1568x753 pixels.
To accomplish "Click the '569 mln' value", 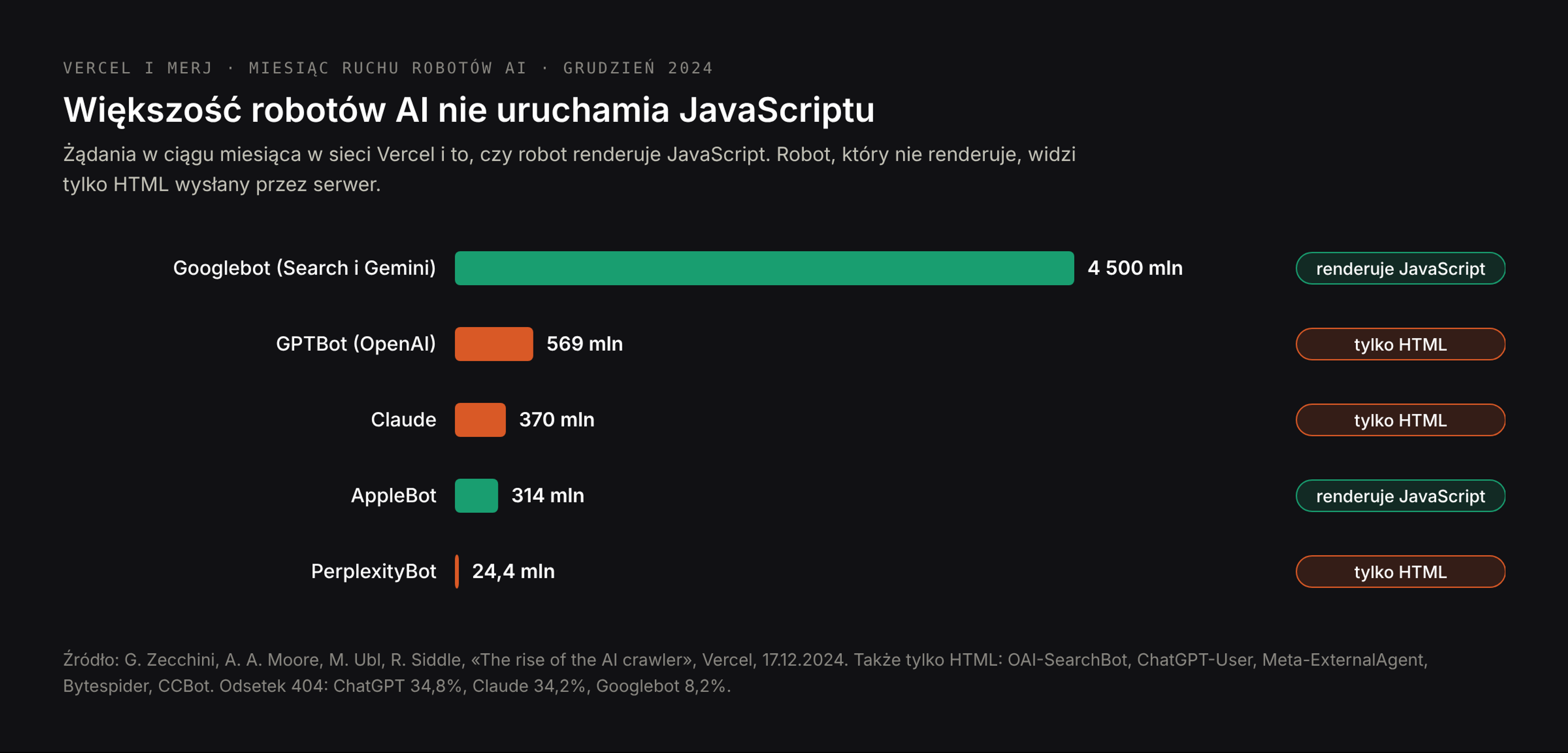I will coord(584,344).
